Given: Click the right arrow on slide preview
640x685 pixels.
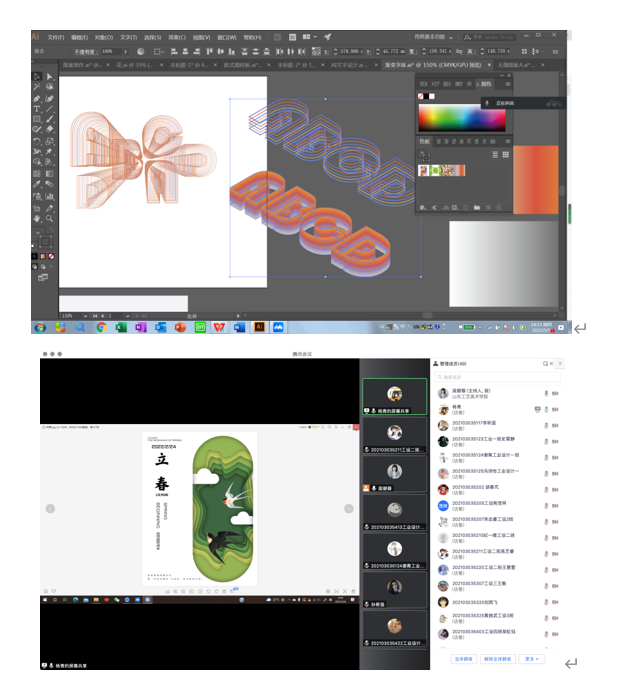Looking at the screenshot, I should 349,509.
